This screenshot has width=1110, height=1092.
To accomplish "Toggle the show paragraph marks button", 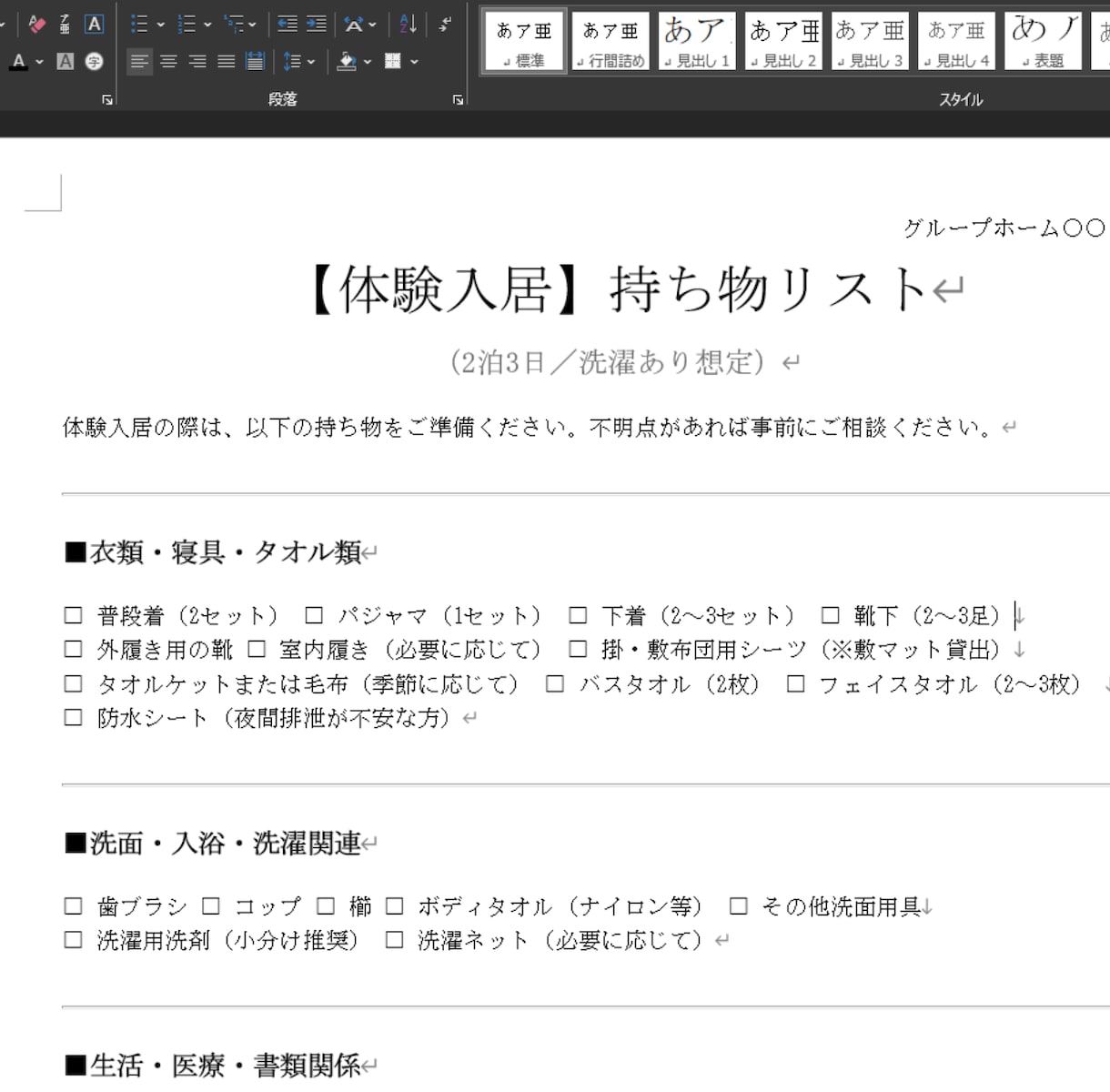I will coord(445,25).
